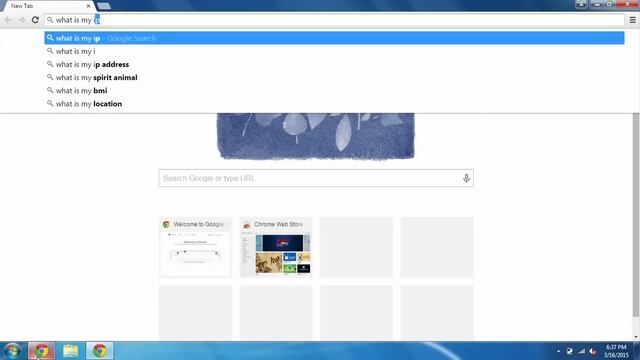Click the second Chrome taskbar icon
640x360 pixels.
[100, 351]
